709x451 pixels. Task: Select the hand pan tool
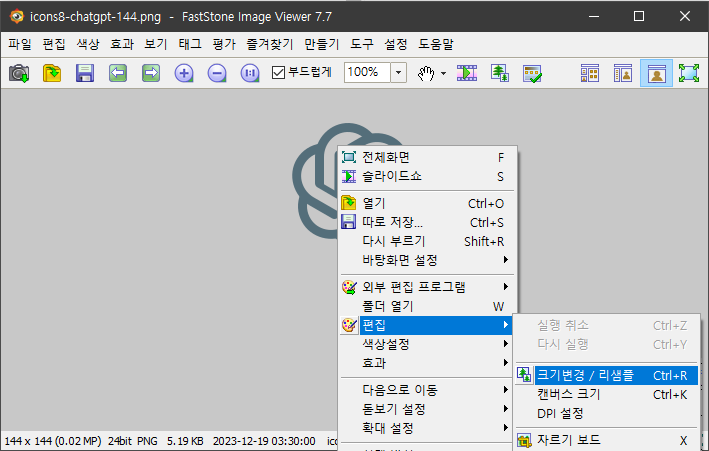coord(425,73)
